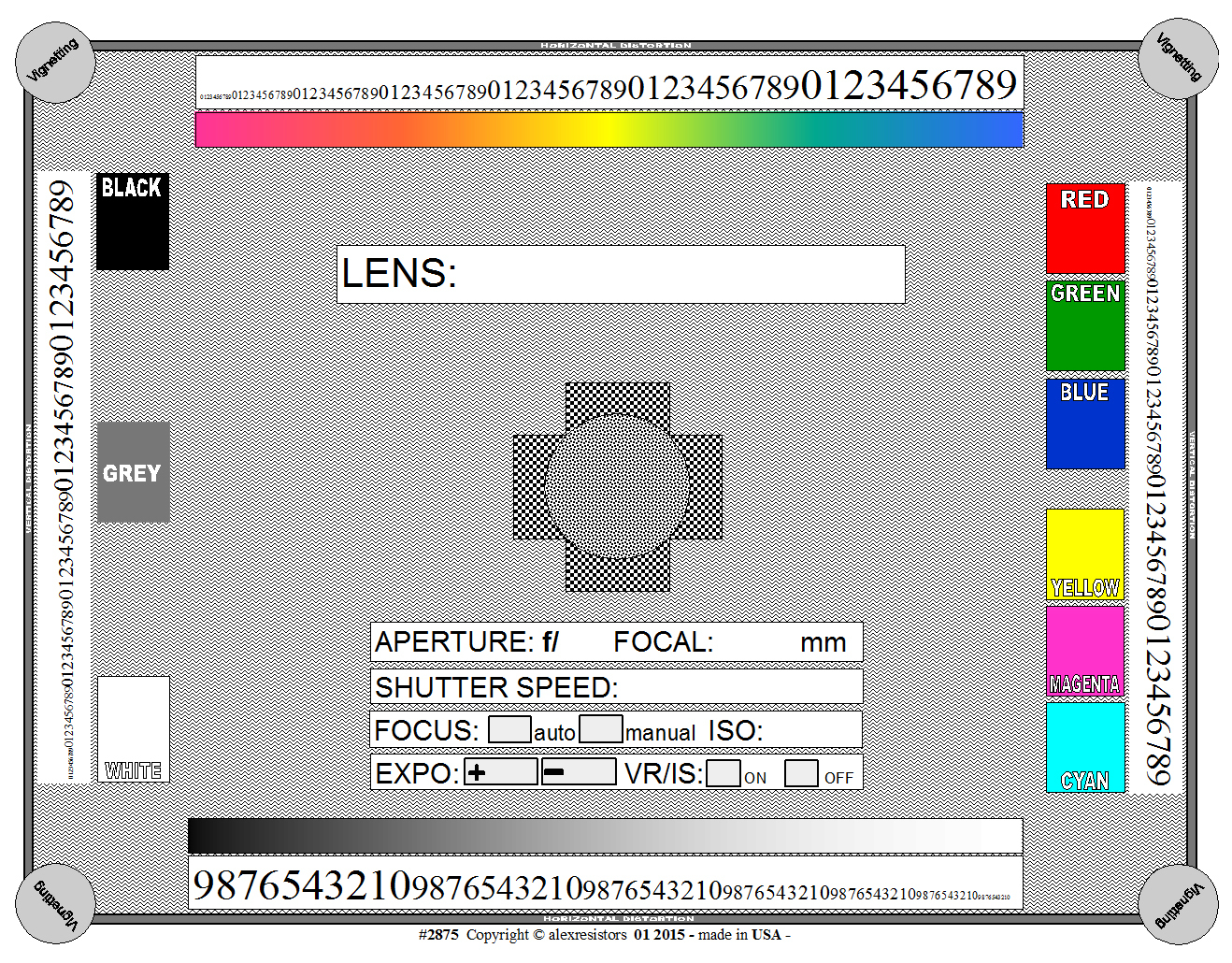Viewport: 1232px width, 963px height.
Task: Click the SHUTTER SPEED field
Action: coord(617,687)
